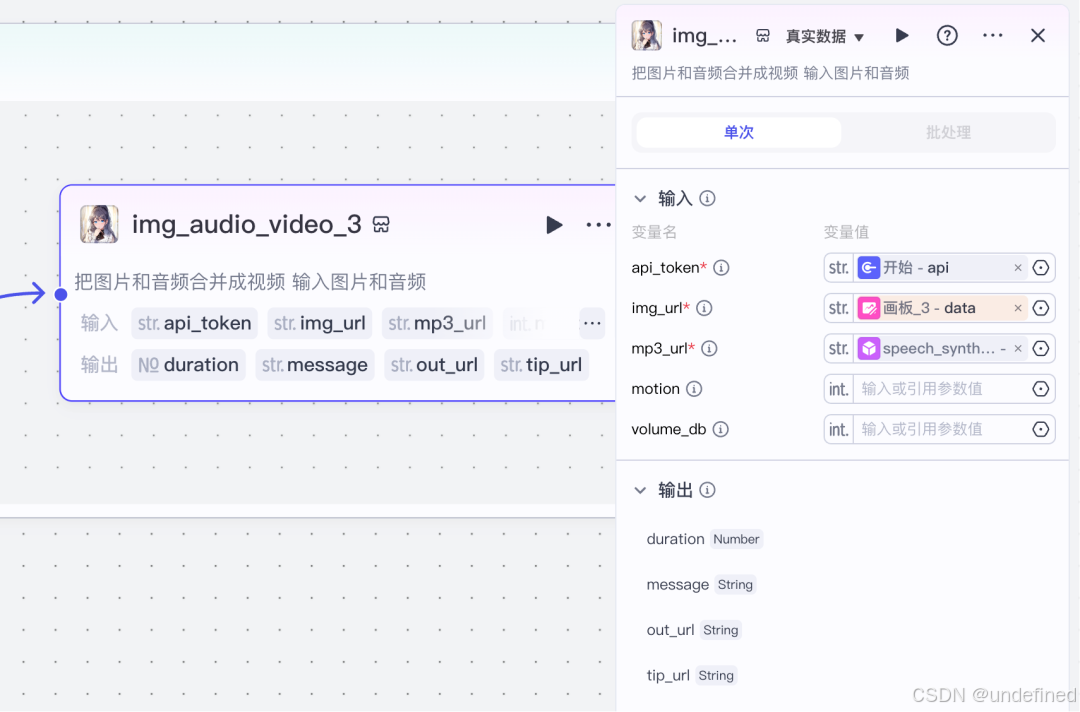Open reference picker for mp3_url
The image size is (1080, 712).
(1041, 349)
